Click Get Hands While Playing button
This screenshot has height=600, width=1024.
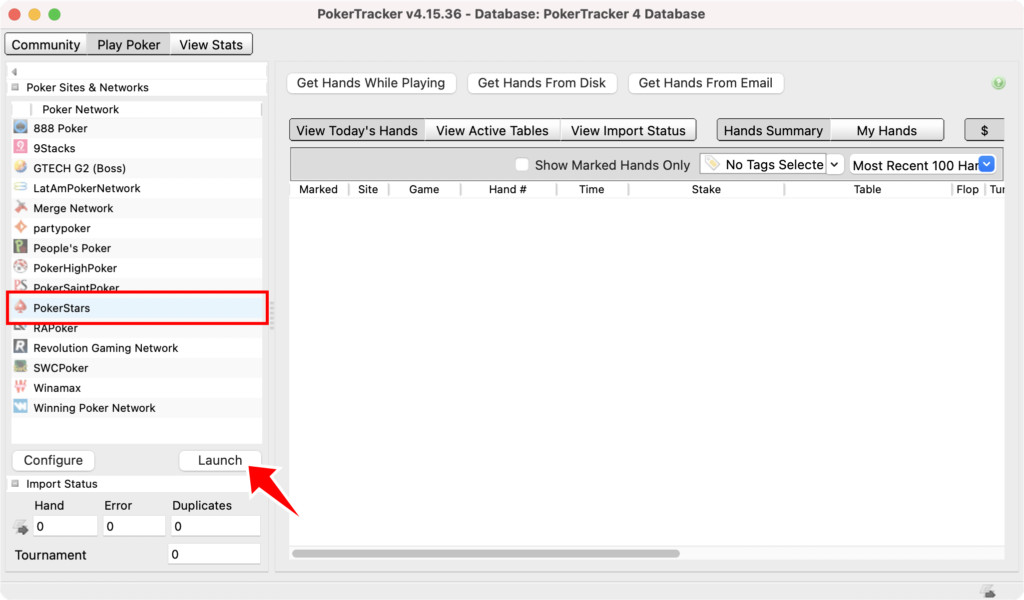click(371, 83)
